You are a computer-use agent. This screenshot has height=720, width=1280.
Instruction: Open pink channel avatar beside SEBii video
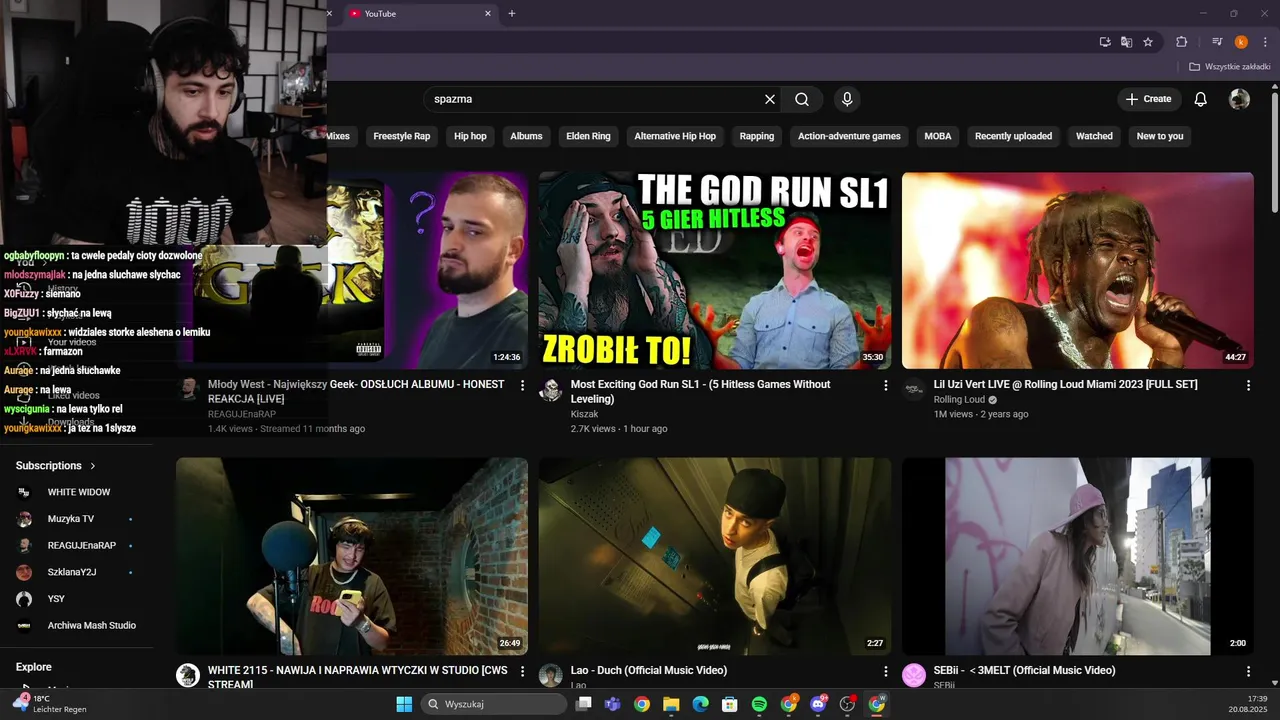914,675
